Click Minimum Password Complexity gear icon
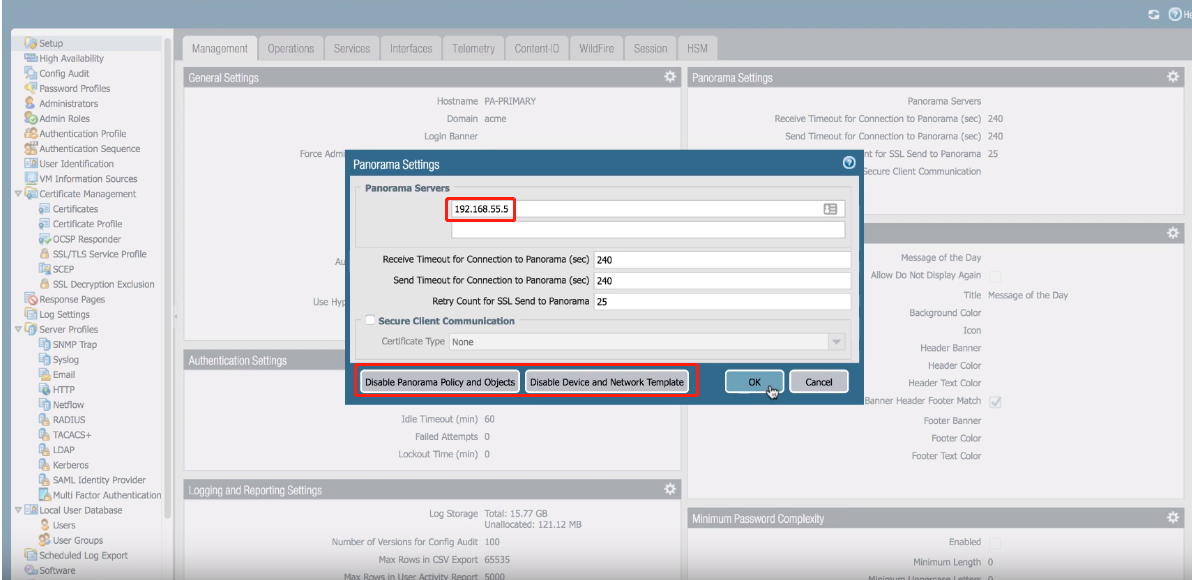Image resolution: width=1192 pixels, height=580 pixels. [x=1173, y=518]
